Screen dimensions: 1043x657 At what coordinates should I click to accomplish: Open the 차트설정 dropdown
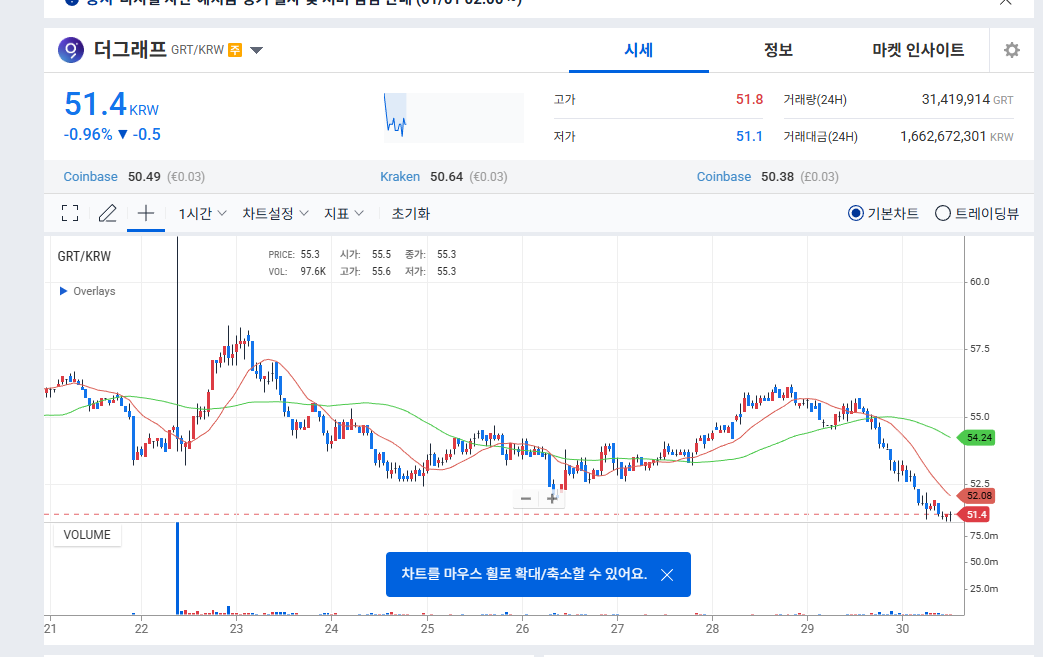tap(275, 213)
